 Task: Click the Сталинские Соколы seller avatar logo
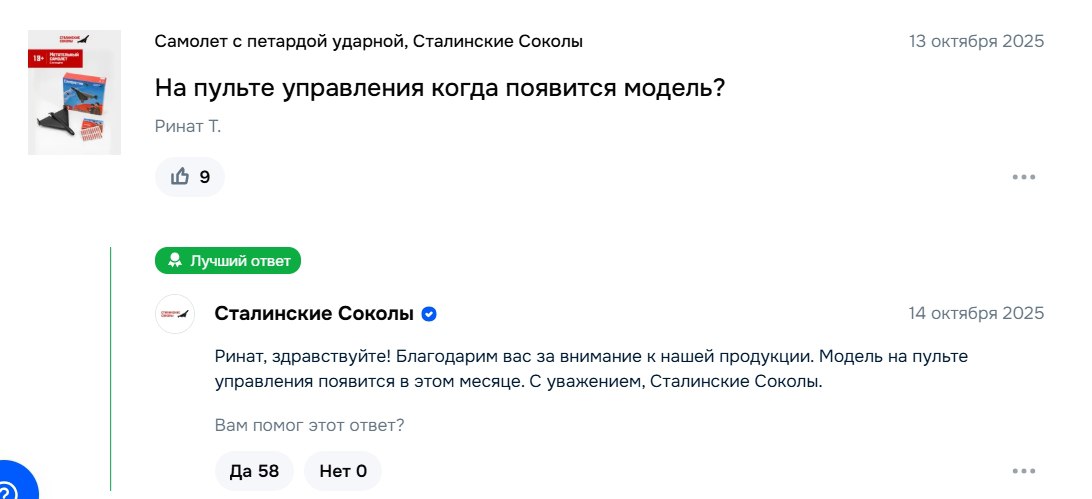(x=175, y=314)
